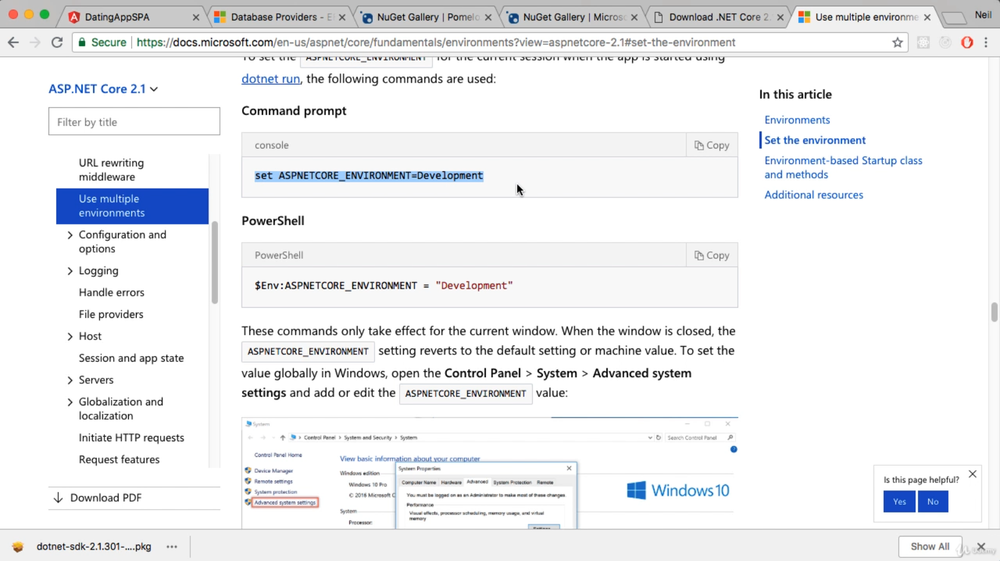Click the dotnet-sdk package file icon

[x=18, y=546]
